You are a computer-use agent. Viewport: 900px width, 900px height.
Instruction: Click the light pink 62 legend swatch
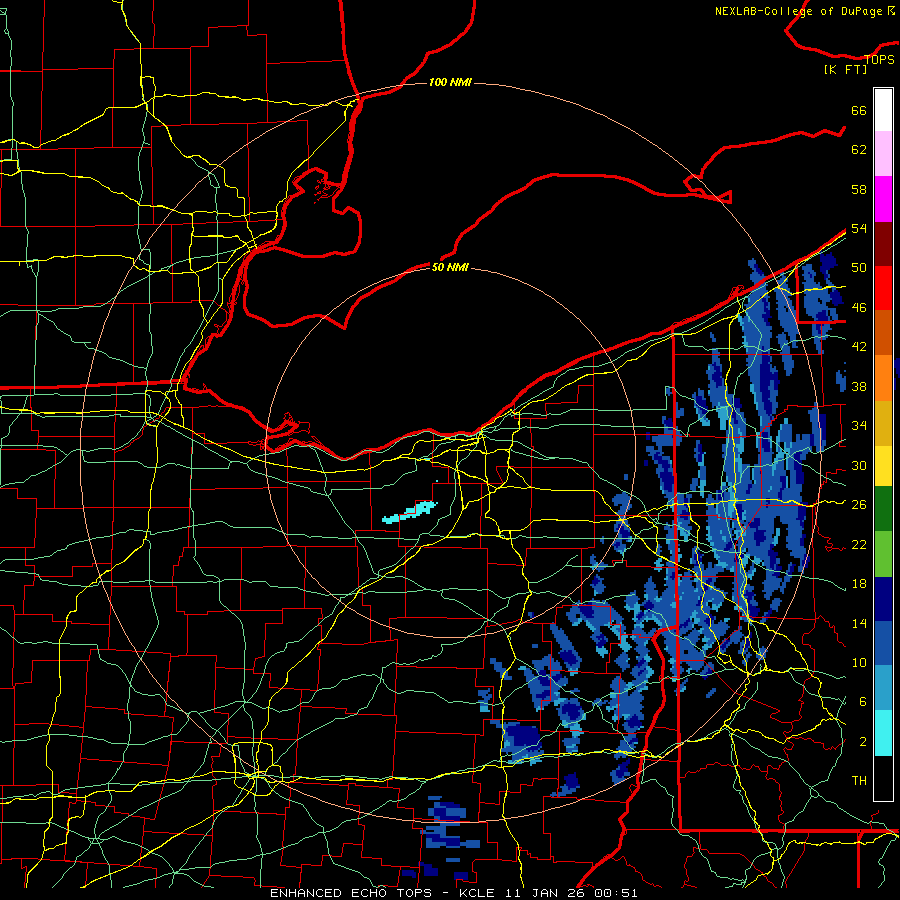click(883, 154)
